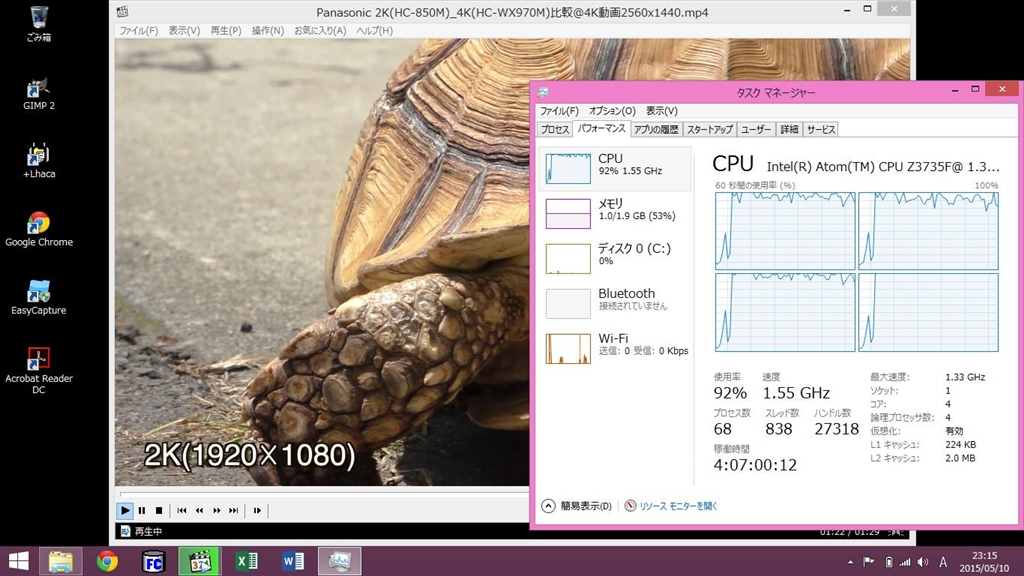Image resolution: width=1024 pixels, height=576 pixels.
Task: Click the media player title bar icon
Action: (x=122, y=12)
